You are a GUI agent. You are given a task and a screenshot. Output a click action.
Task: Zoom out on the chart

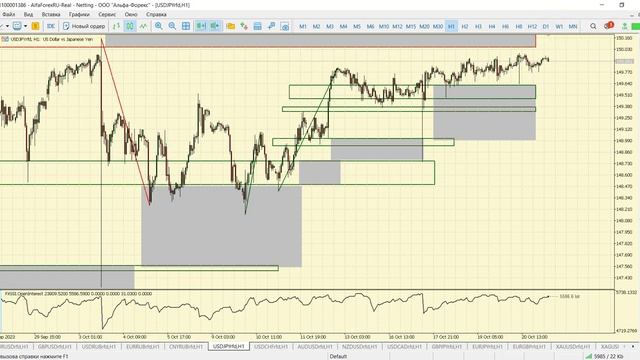[x=172, y=26]
